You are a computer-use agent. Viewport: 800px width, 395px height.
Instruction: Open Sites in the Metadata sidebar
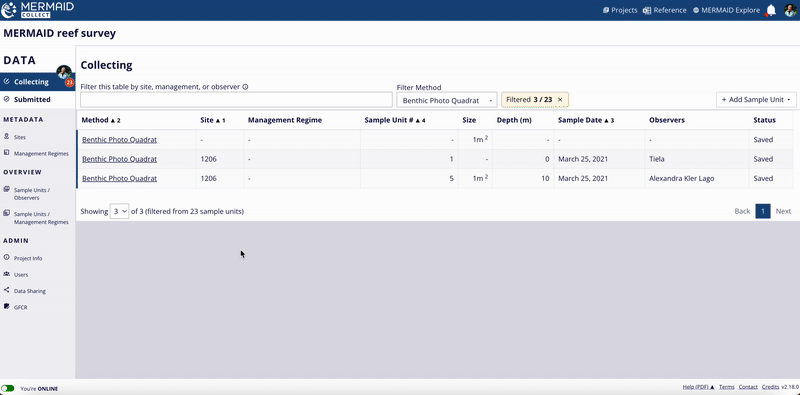(20, 137)
